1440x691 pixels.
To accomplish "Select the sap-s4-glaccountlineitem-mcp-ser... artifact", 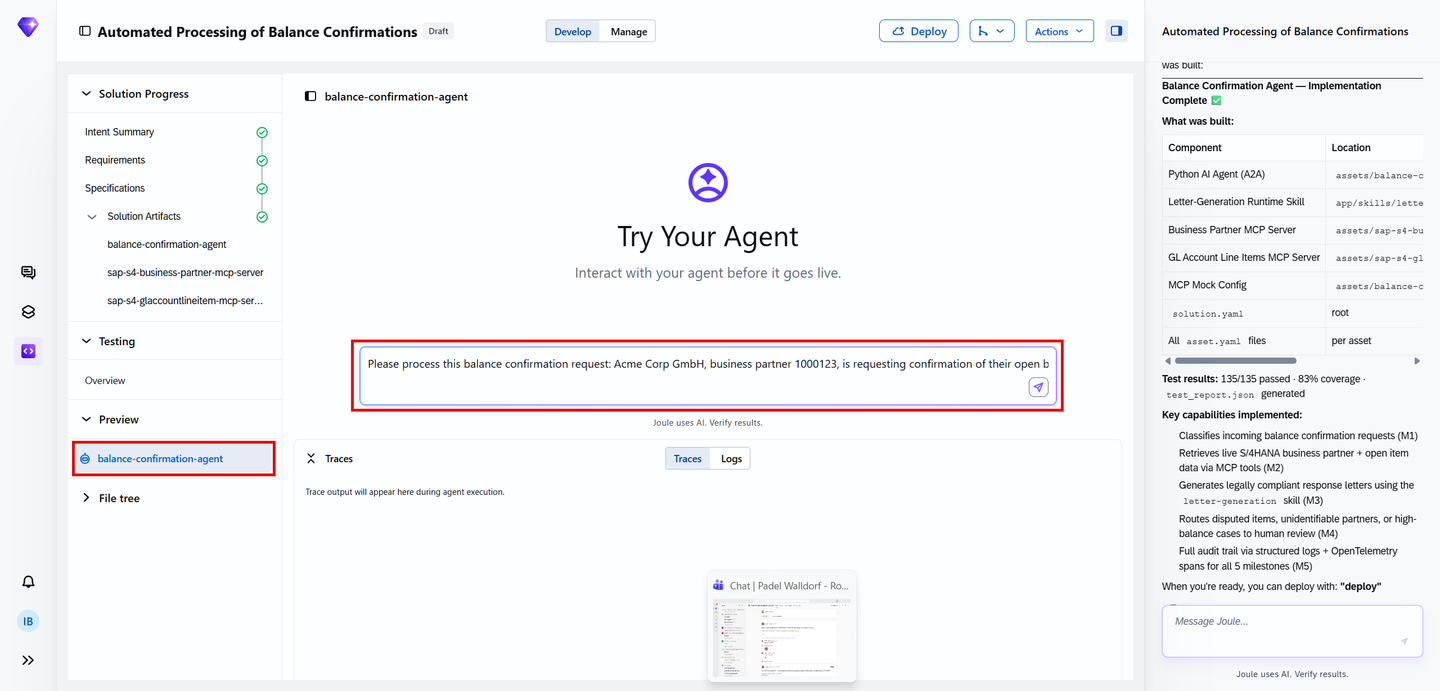I will (186, 300).
